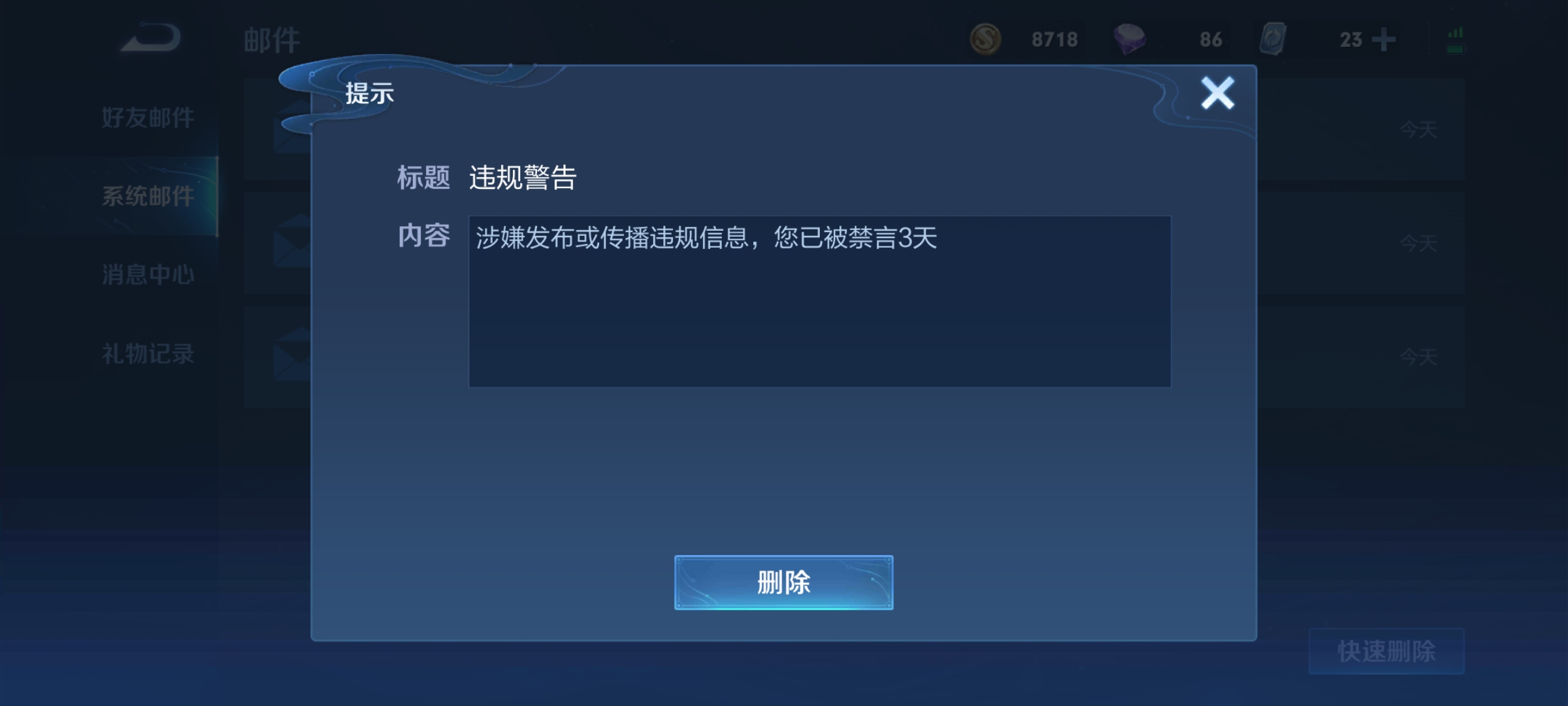Click inside the 内容 message text box
The width and height of the screenshot is (1568, 706).
(x=819, y=301)
